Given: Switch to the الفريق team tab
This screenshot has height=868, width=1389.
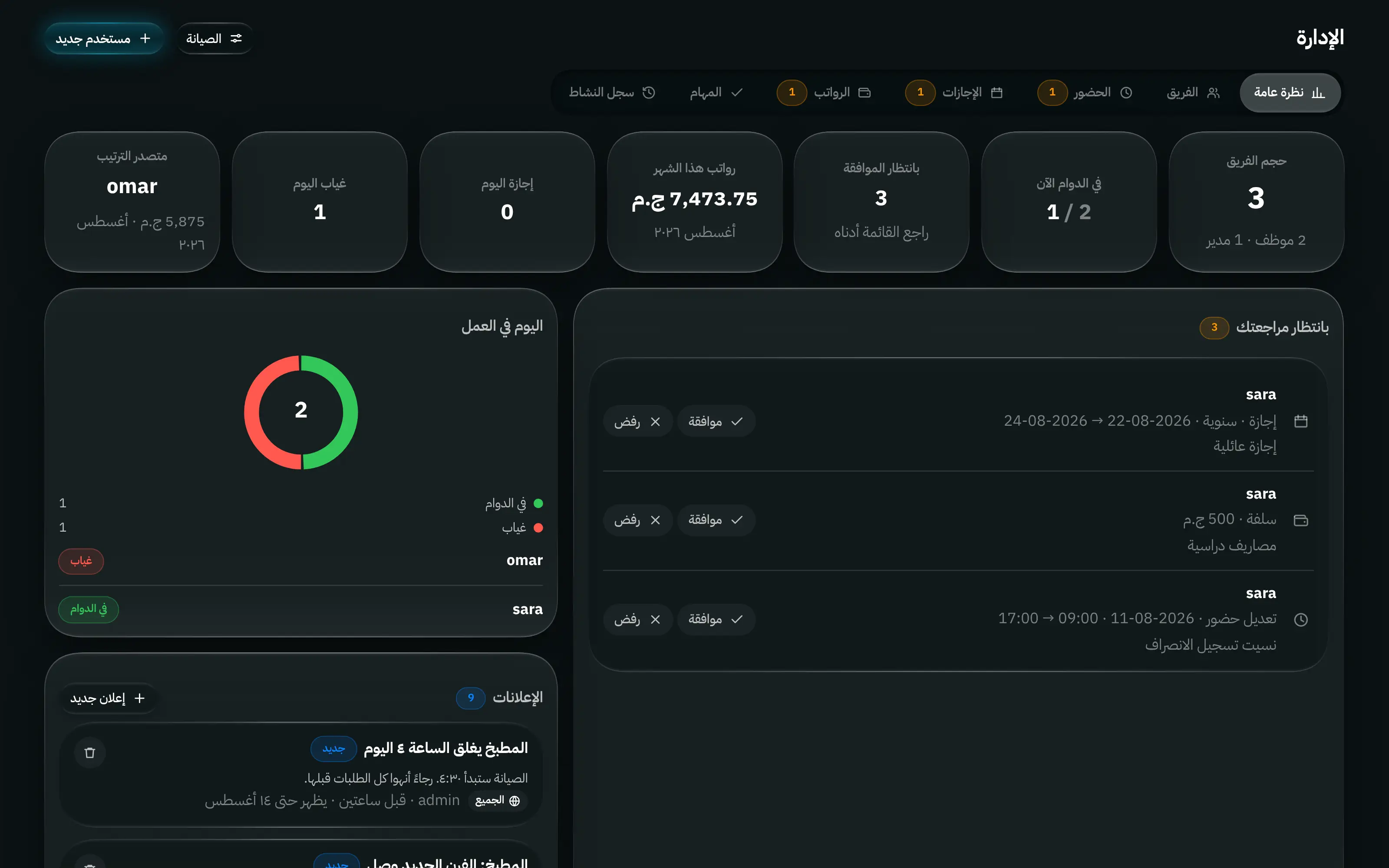Looking at the screenshot, I should [1193, 92].
